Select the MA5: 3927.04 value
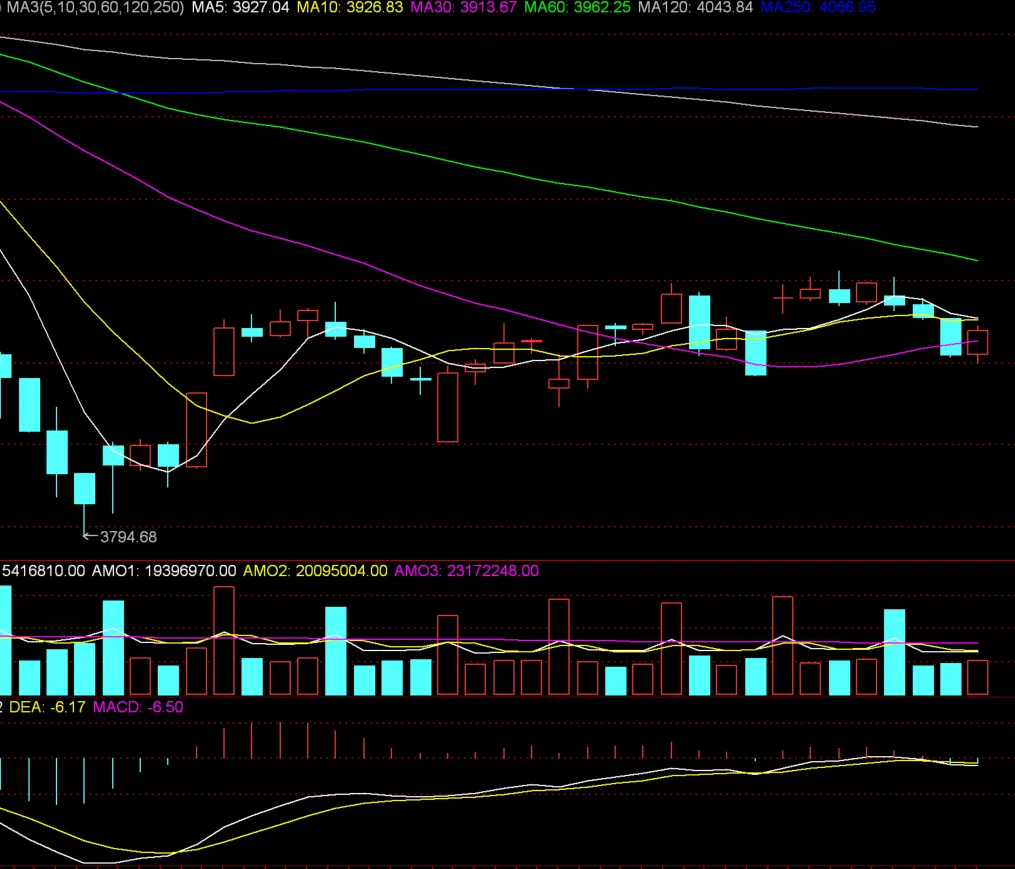1015x869 pixels. (x=240, y=8)
